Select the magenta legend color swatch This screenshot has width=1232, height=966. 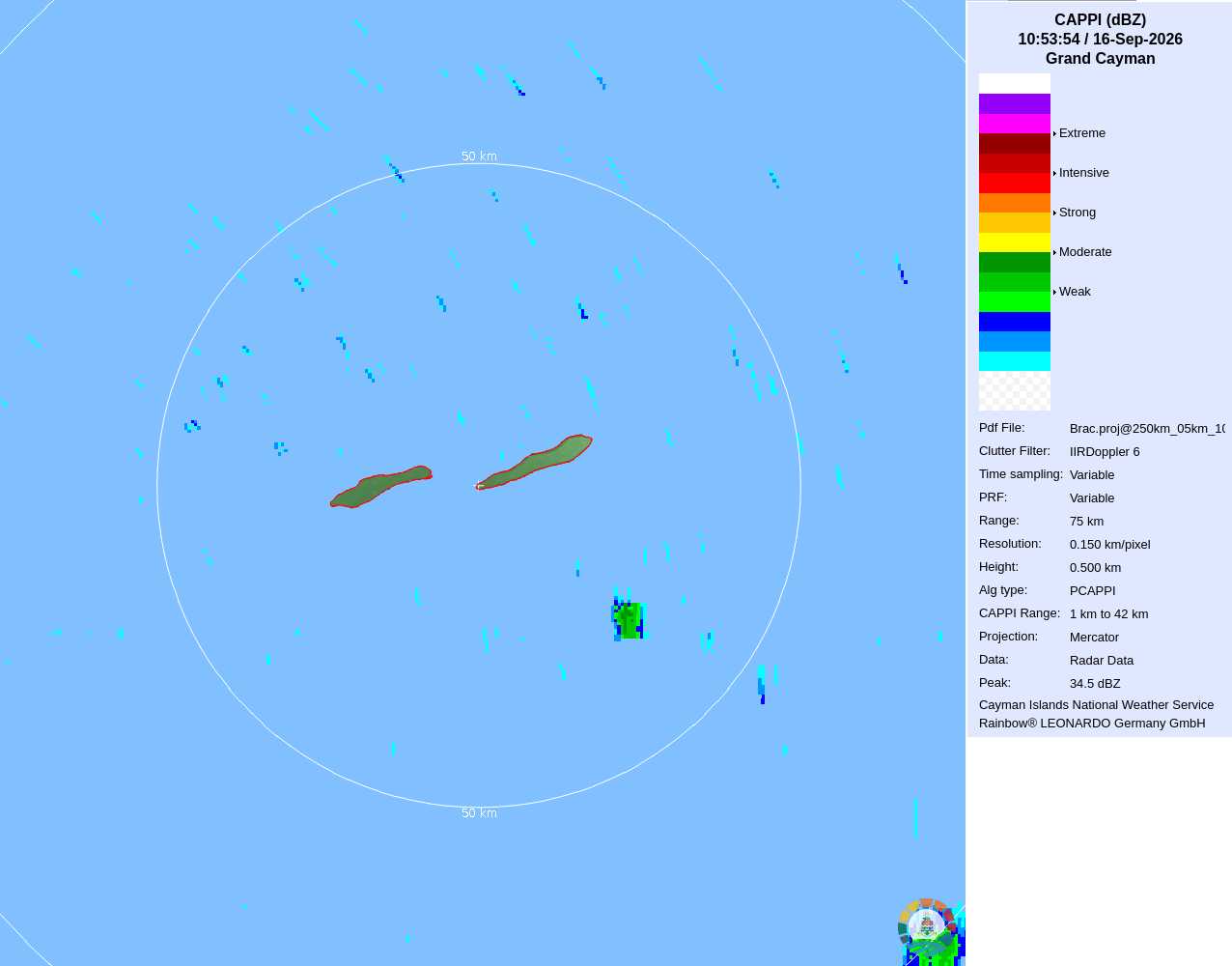(x=1015, y=124)
